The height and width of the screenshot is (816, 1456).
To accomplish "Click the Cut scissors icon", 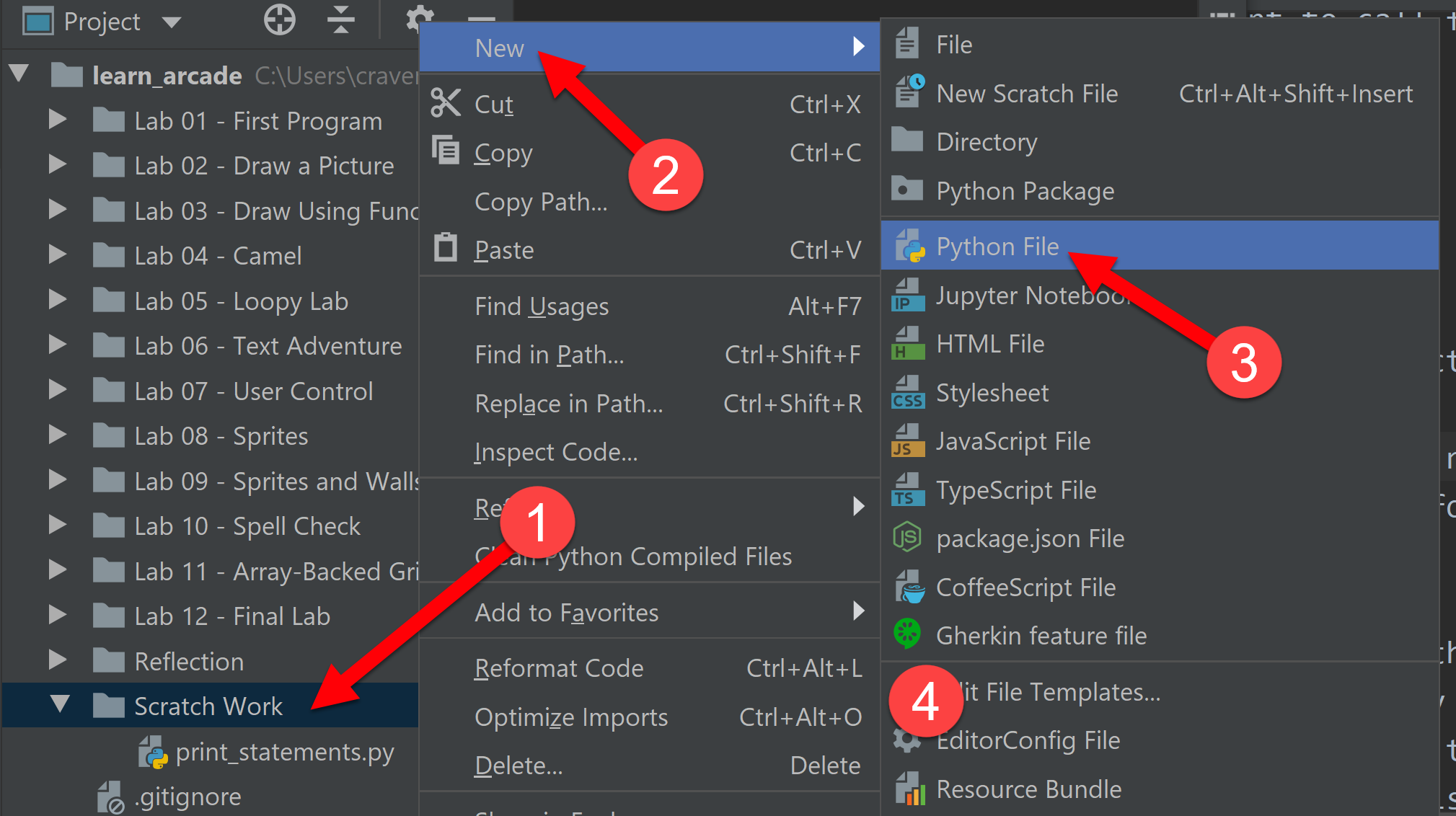I will point(445,103).
